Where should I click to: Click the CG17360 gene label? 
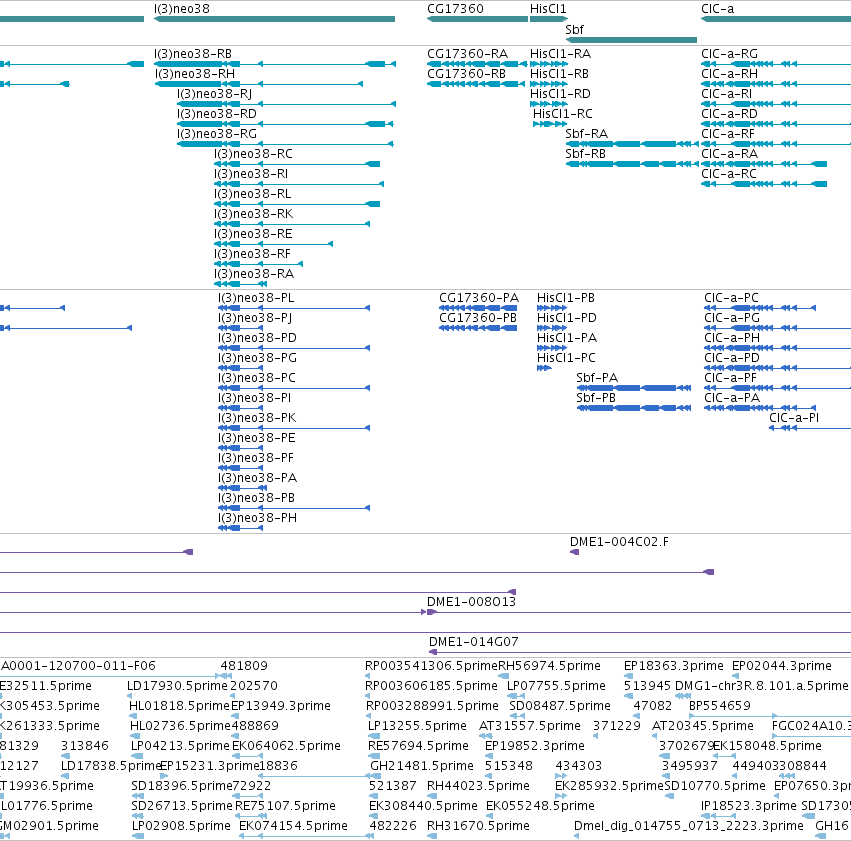click(455, 9)
